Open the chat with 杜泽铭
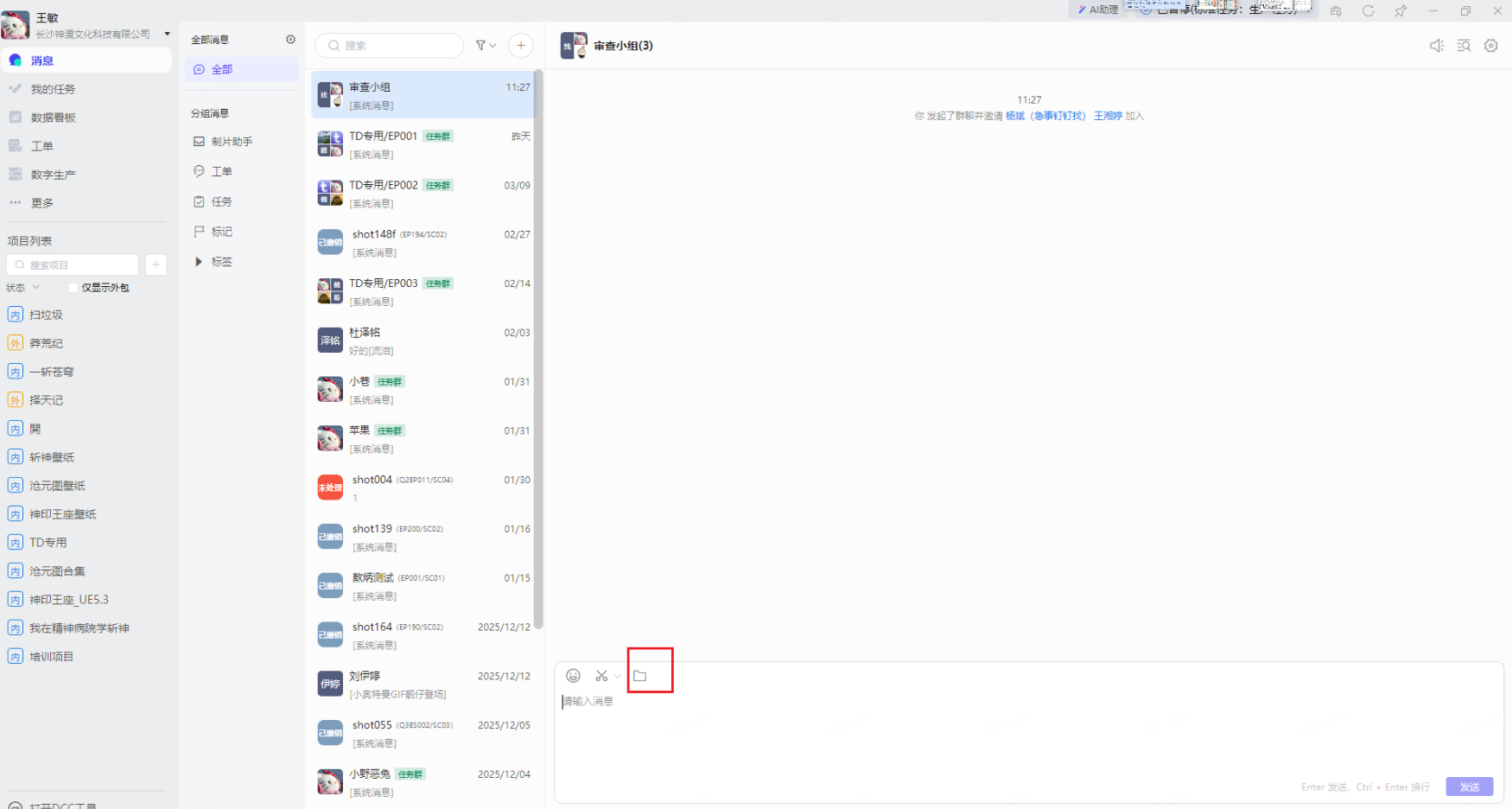The height and width of the screenshot is (809, 1512). point(423,341)
